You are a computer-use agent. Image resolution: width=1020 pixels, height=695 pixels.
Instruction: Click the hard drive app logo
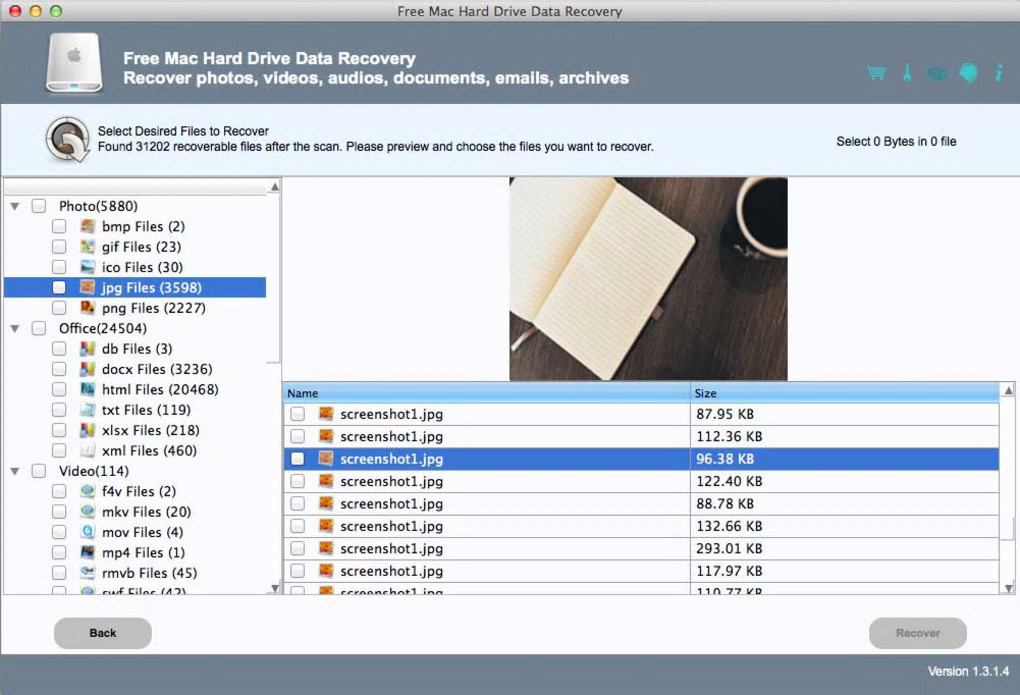coord(74,63)
